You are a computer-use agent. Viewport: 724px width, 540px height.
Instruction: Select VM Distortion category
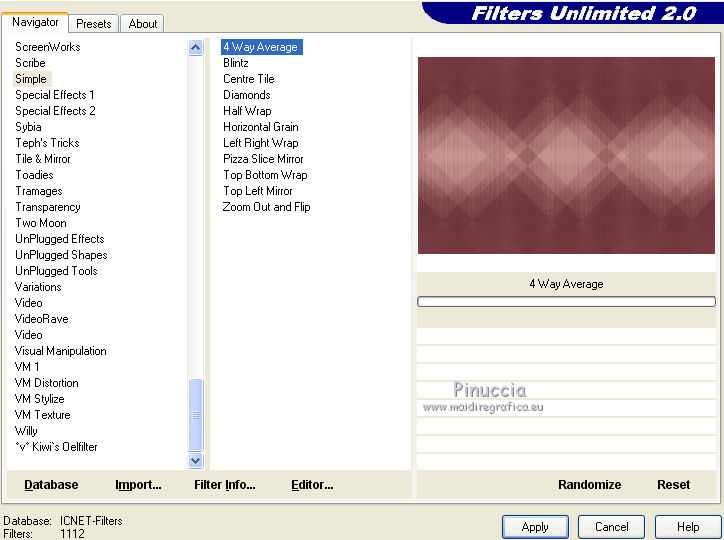tap(46, 383)
